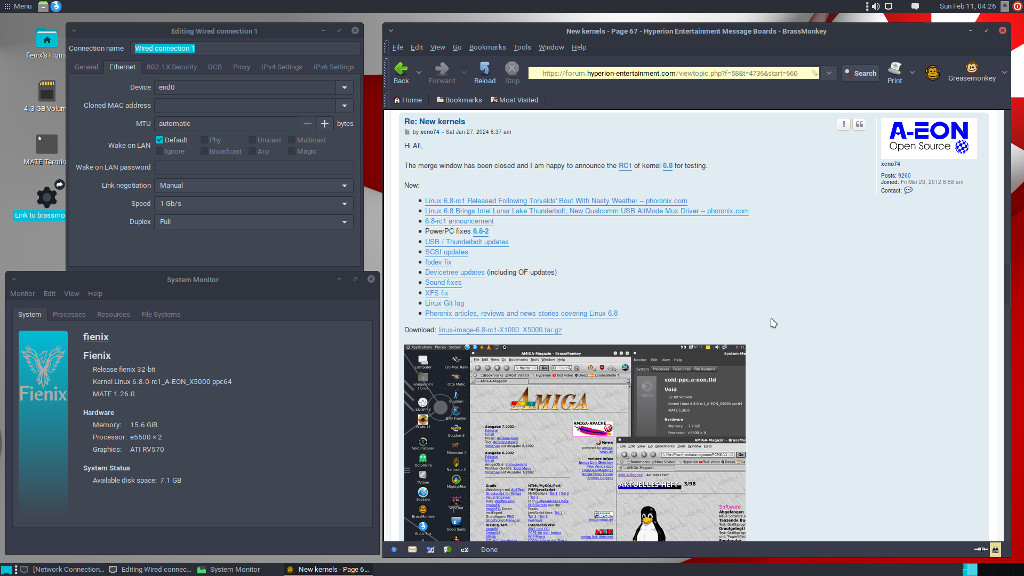Open the 4.3 GB Volume desktop icon

pos(46,91)
